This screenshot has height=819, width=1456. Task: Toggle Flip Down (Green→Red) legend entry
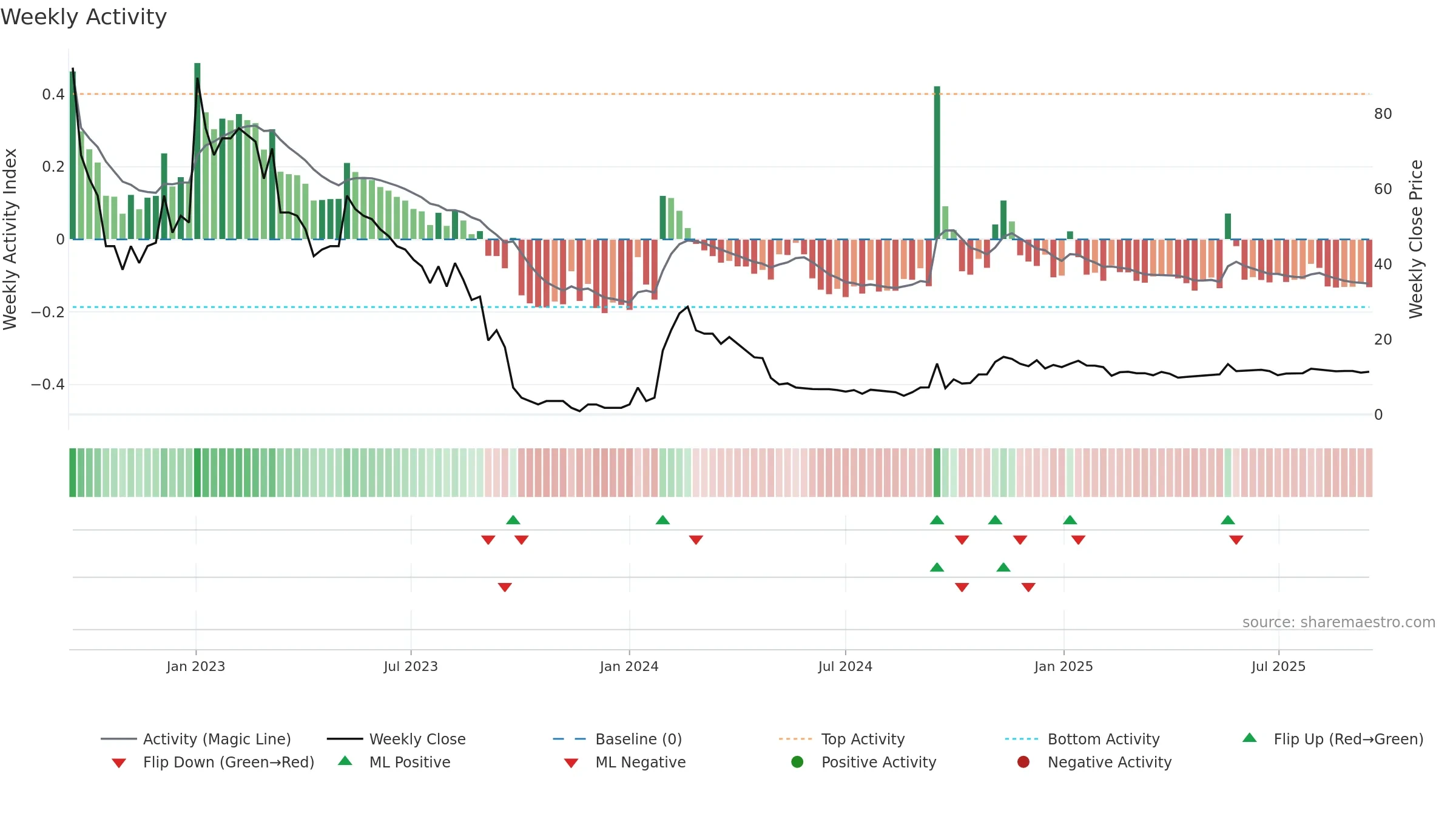(213, 762)
